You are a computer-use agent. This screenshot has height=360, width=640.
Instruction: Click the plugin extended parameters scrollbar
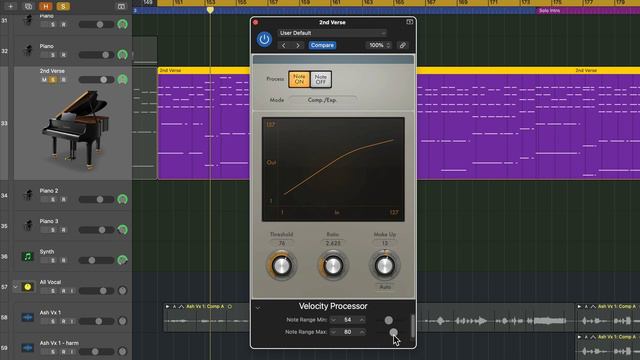tap(412, 326)
